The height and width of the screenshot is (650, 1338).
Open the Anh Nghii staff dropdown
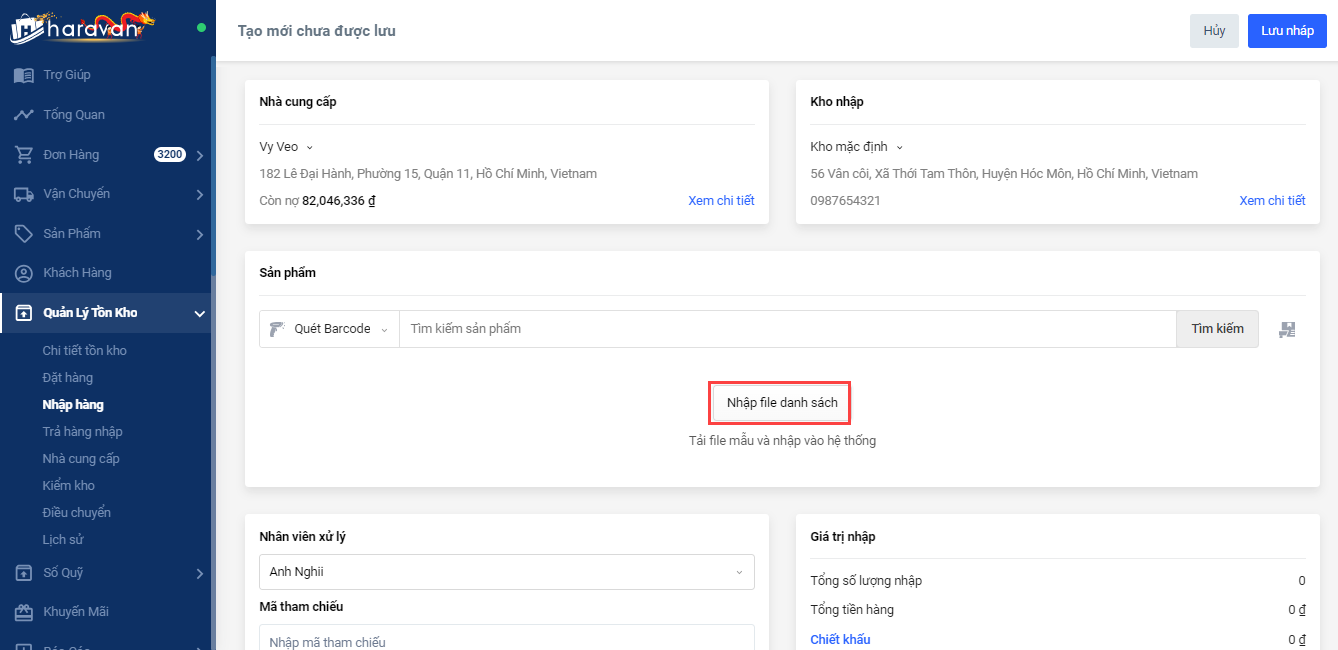tap(506, 572)
